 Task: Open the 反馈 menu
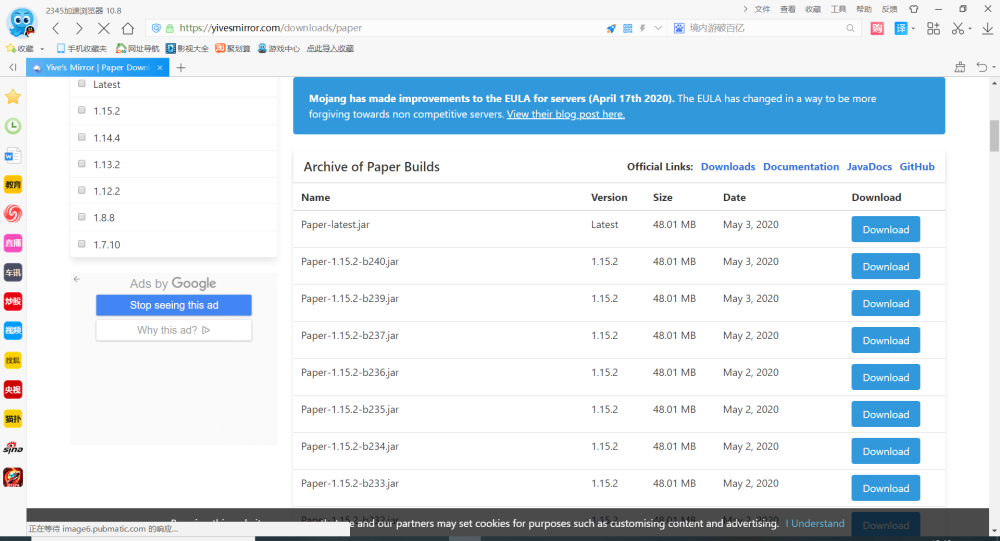889,9
